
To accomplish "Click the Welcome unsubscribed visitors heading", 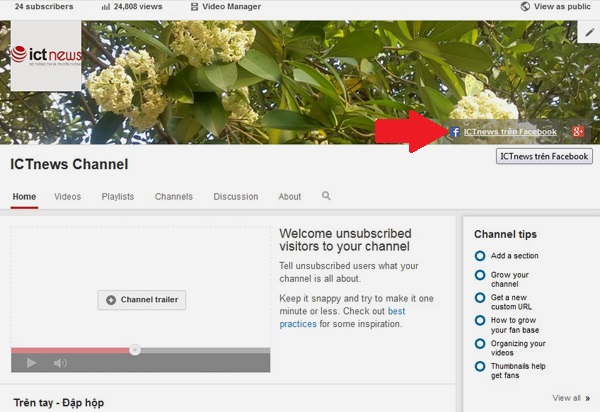I will pos(345,240).
